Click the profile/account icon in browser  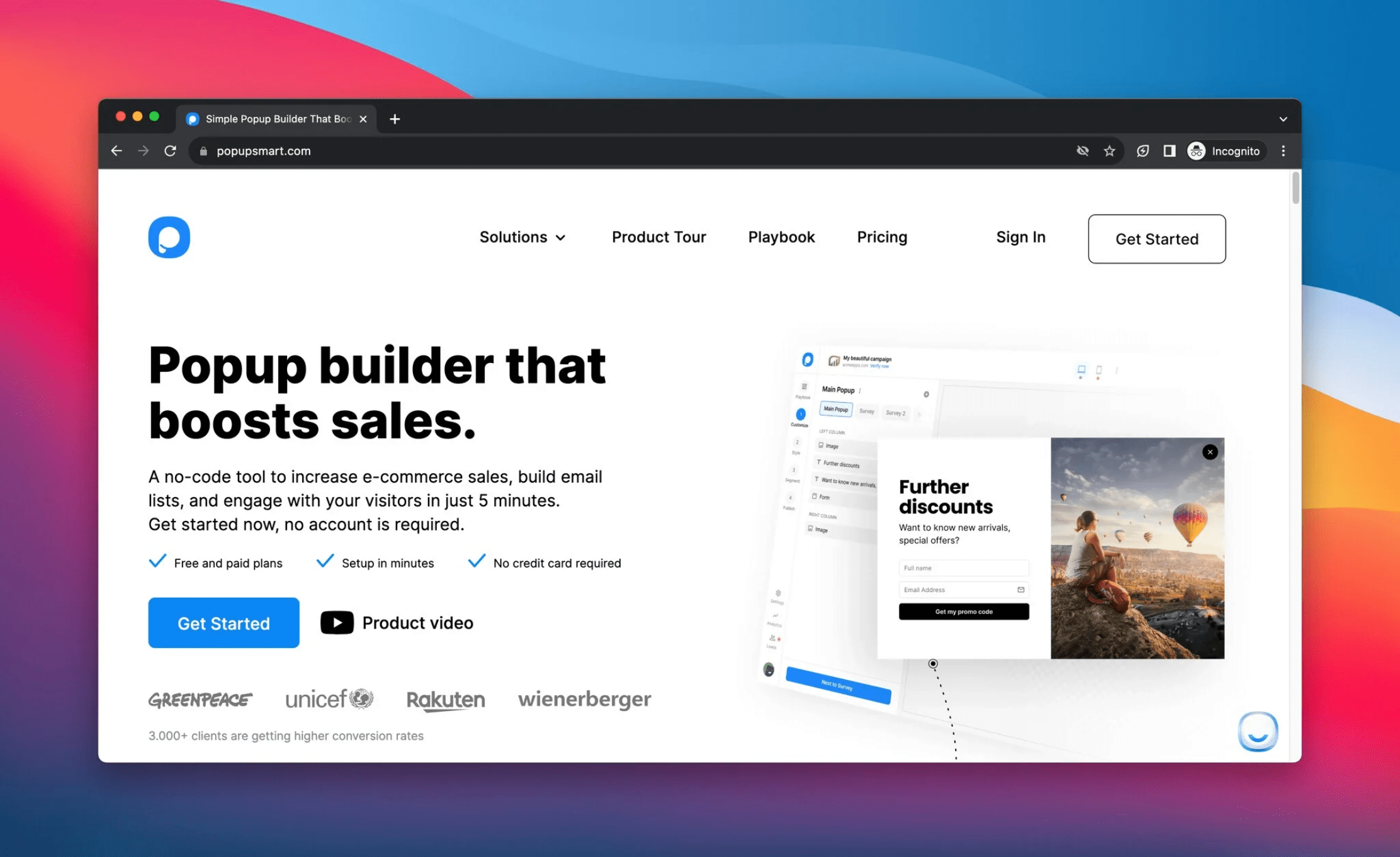click(x=1196, y=151)
